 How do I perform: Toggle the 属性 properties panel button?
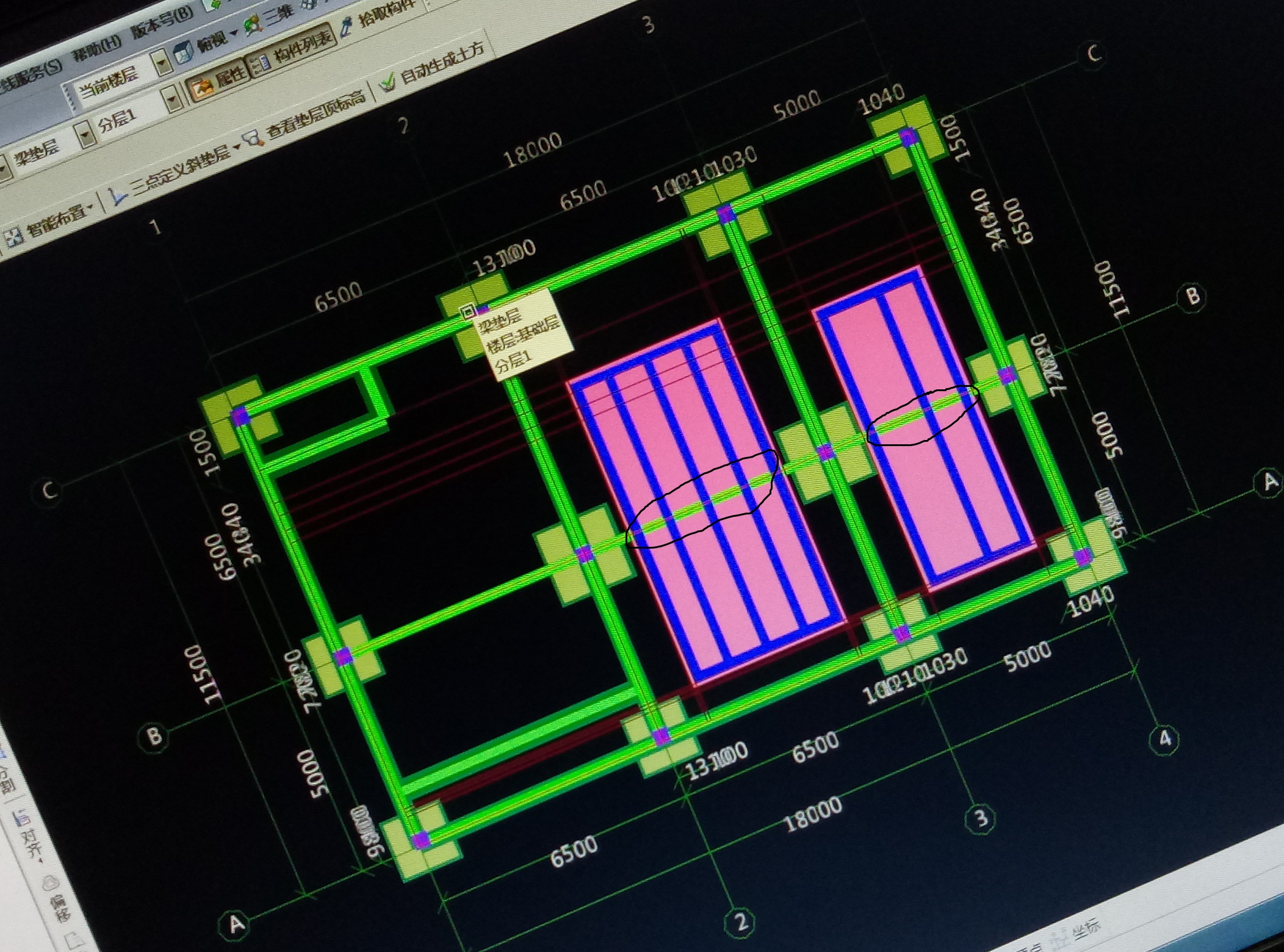coord(218,81)
